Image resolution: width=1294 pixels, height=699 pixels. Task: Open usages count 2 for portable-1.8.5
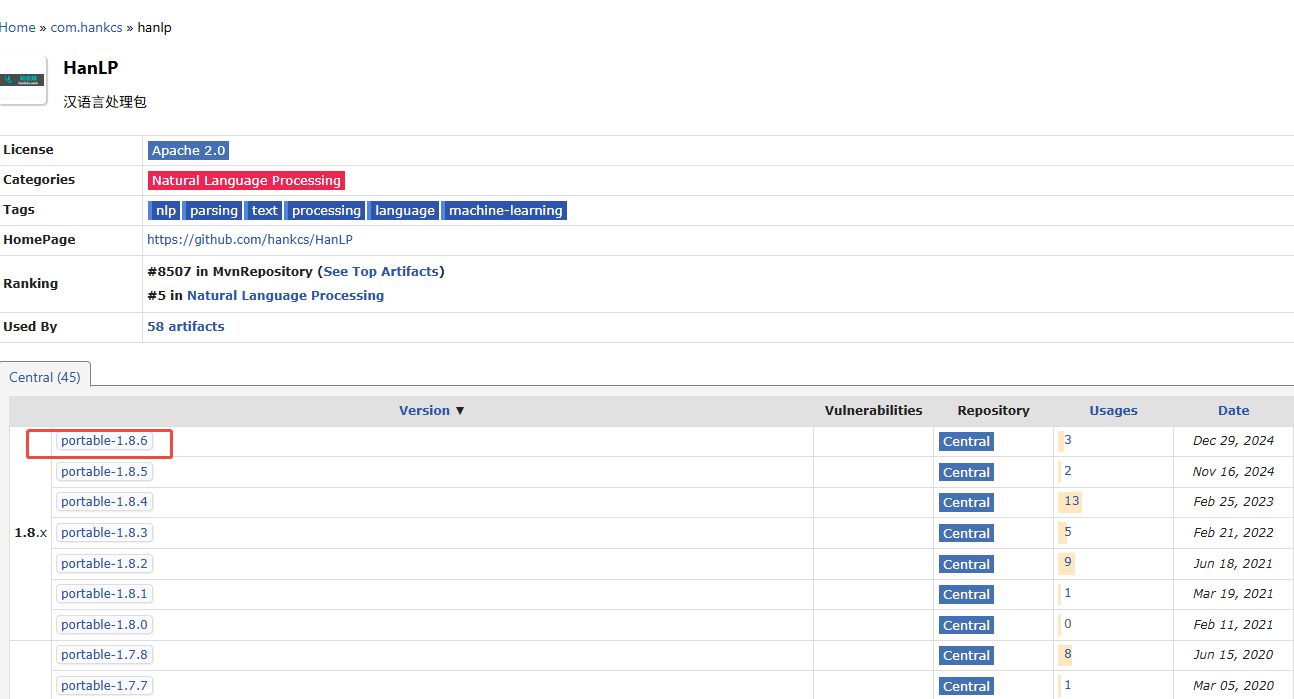[x=1068, y=471]
